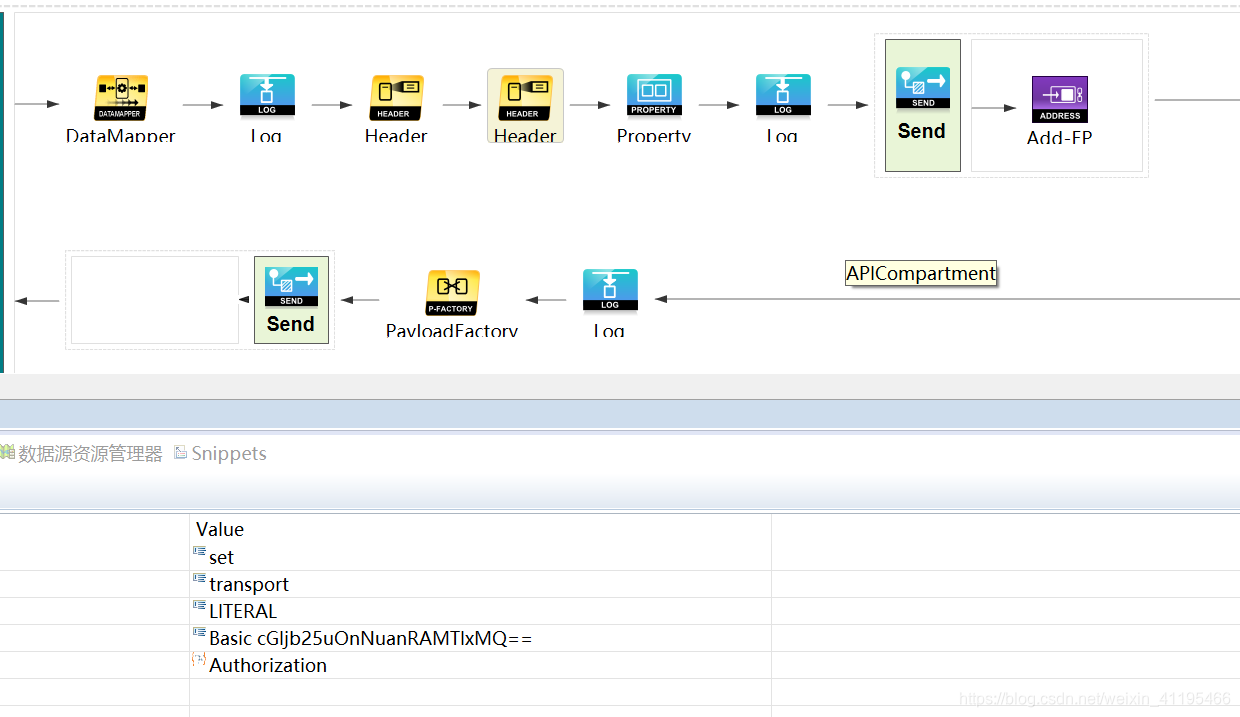The width and height of the screenshot is (1240, 717).
Task: Open the Add-FP address component icon
Action: tap(1059, 100)
